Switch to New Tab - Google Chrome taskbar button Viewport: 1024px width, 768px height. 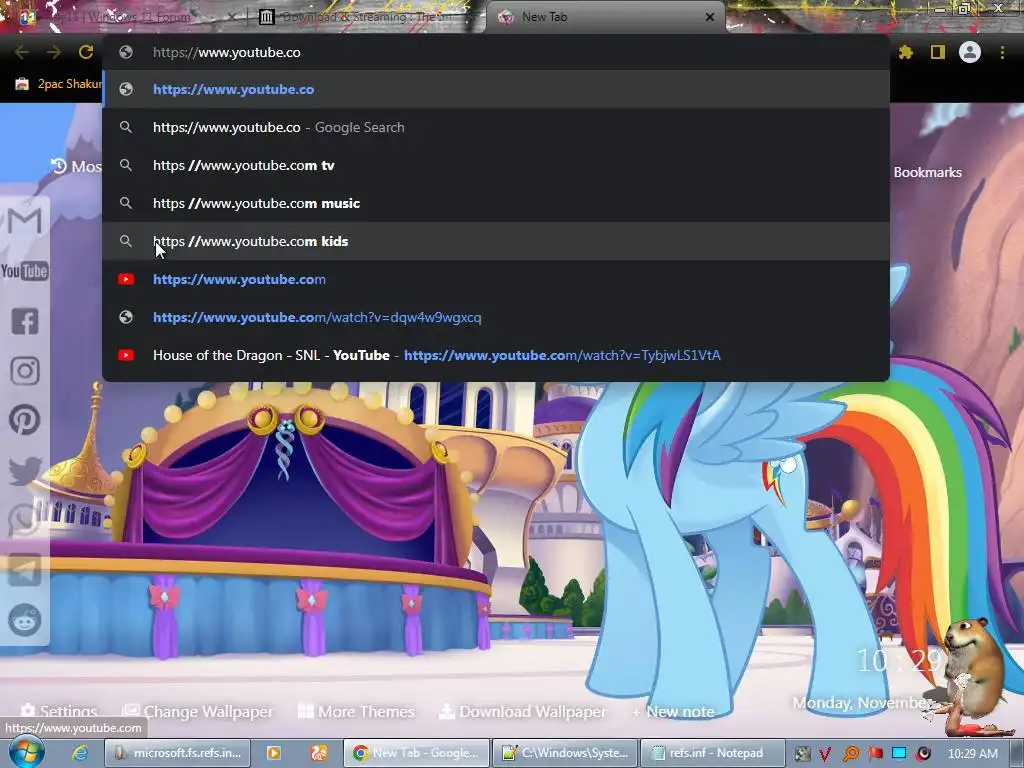(x=417, y=754)
